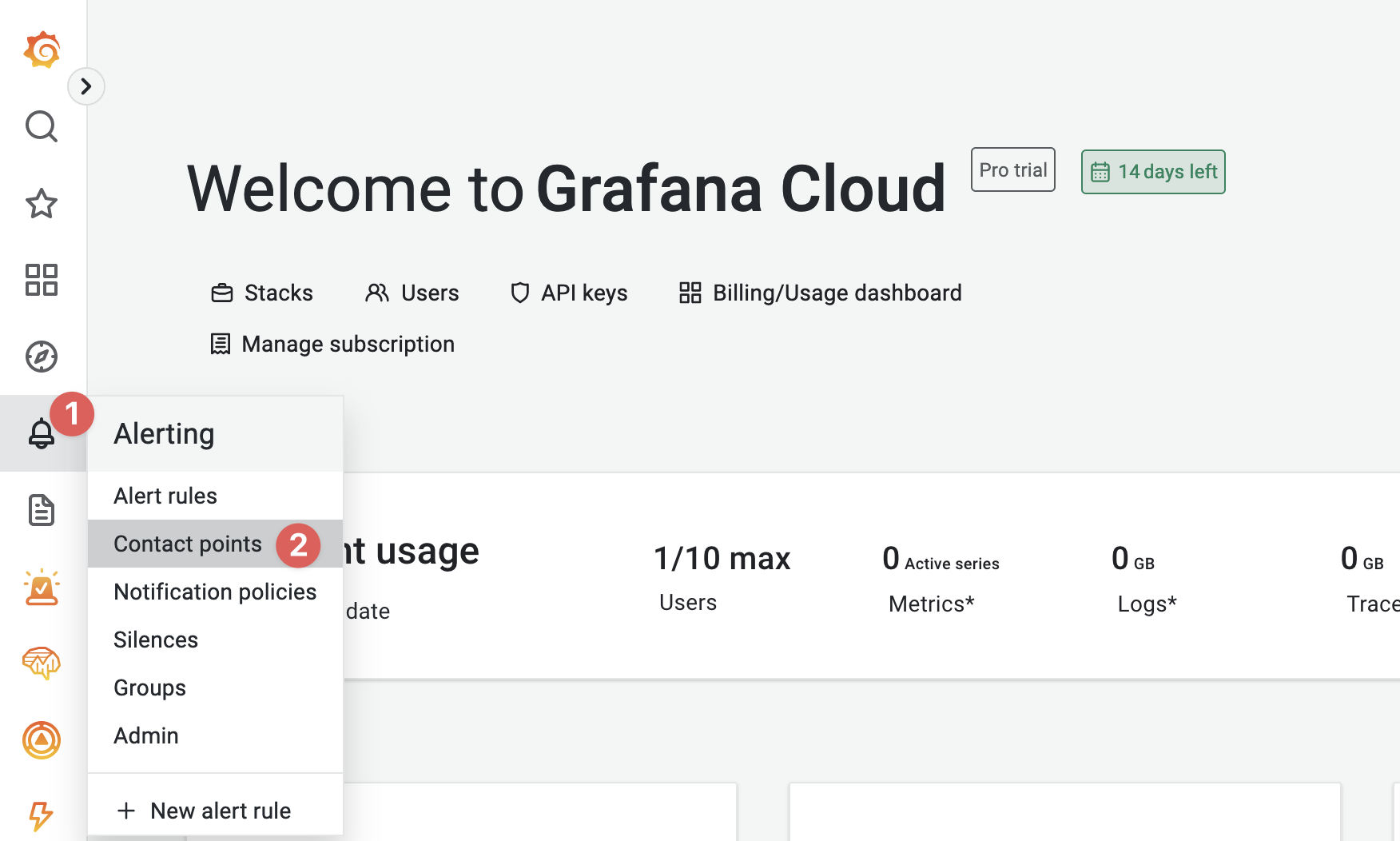Open the Stacks link
This screenshot has height=841, width=1400.
pos(262,293)
